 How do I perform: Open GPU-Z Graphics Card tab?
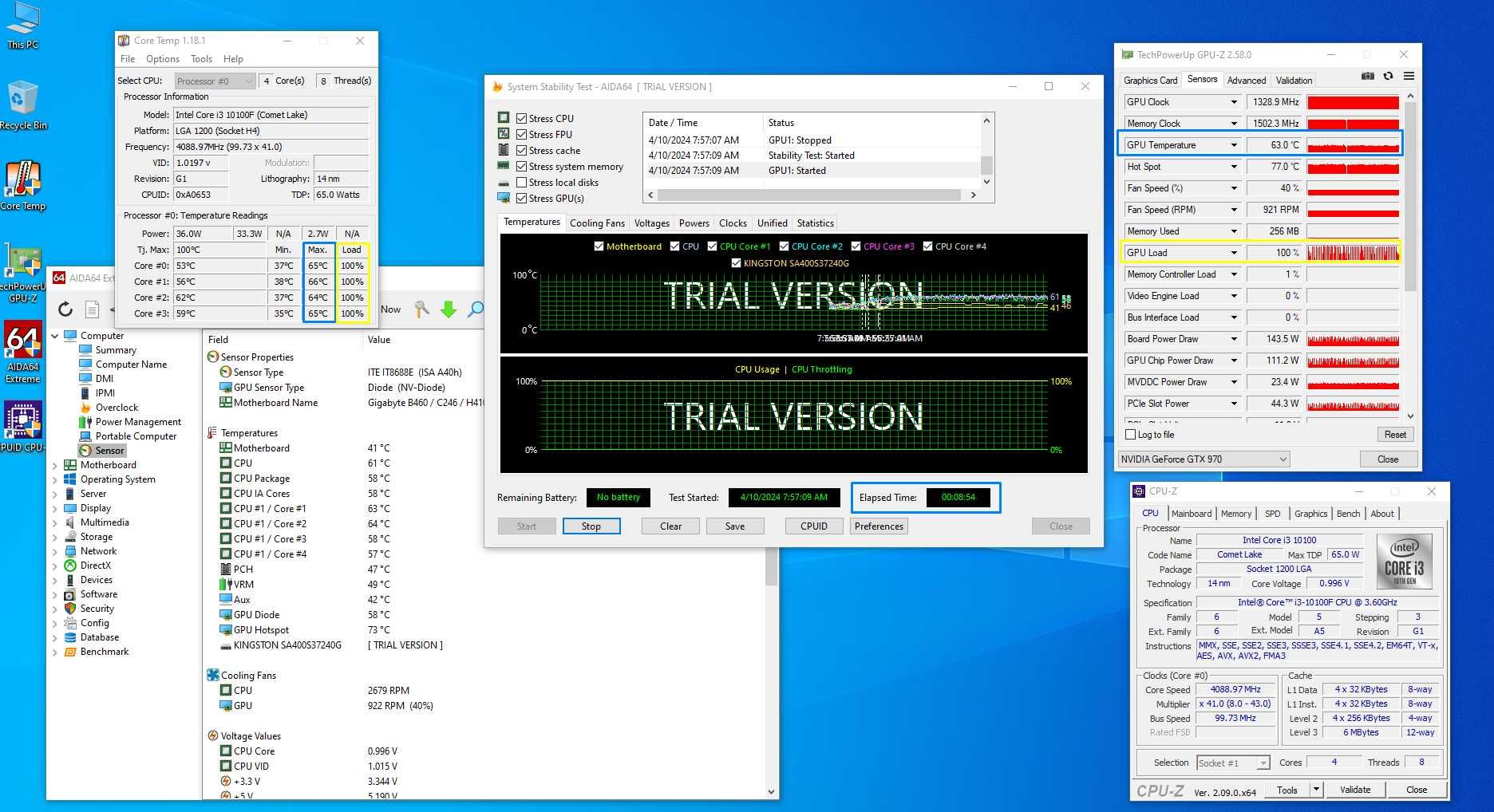pos(1150,81)
